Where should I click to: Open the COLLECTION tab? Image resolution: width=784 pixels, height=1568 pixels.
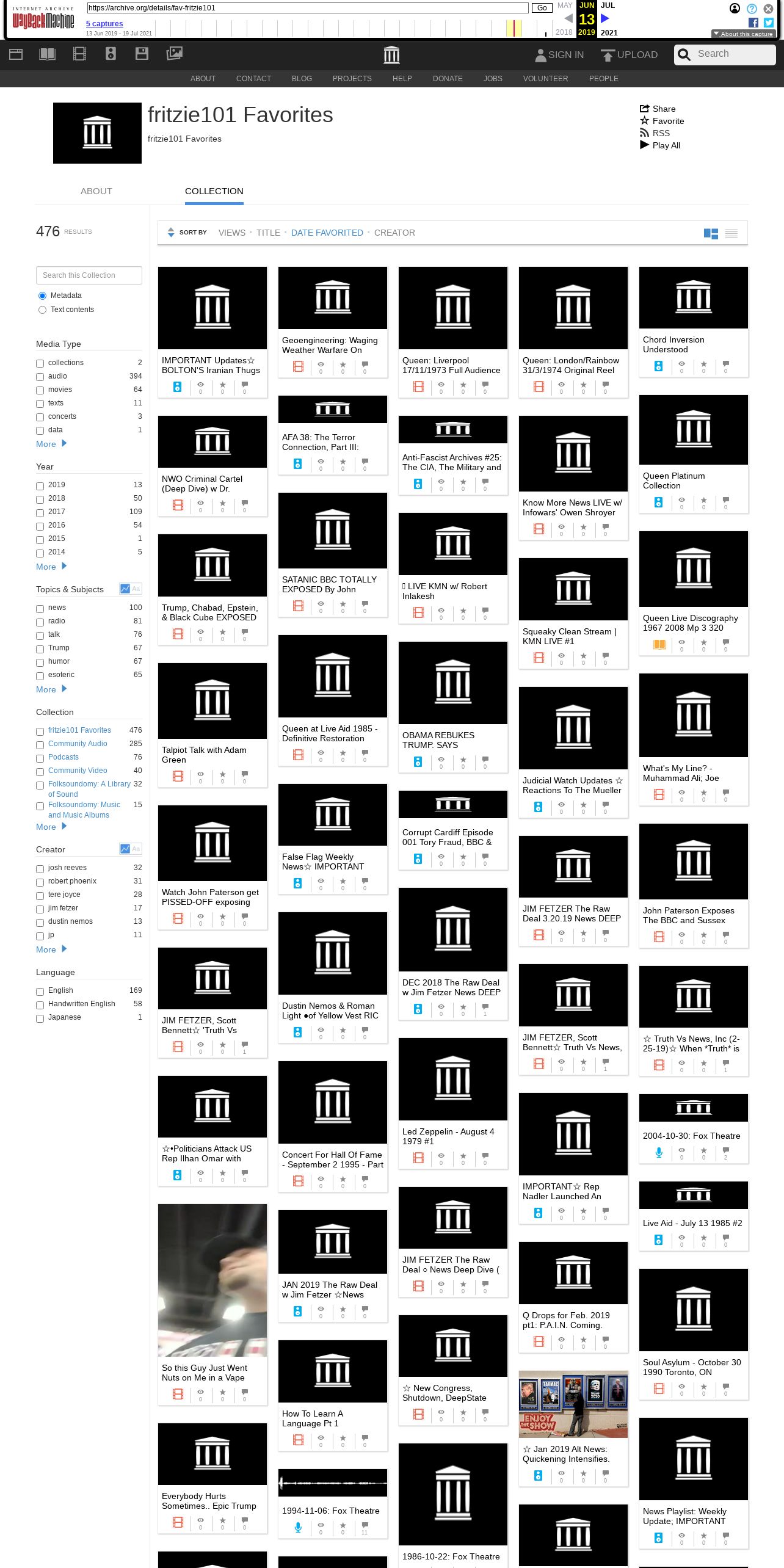pyautogui.click(x=214, y=191)
